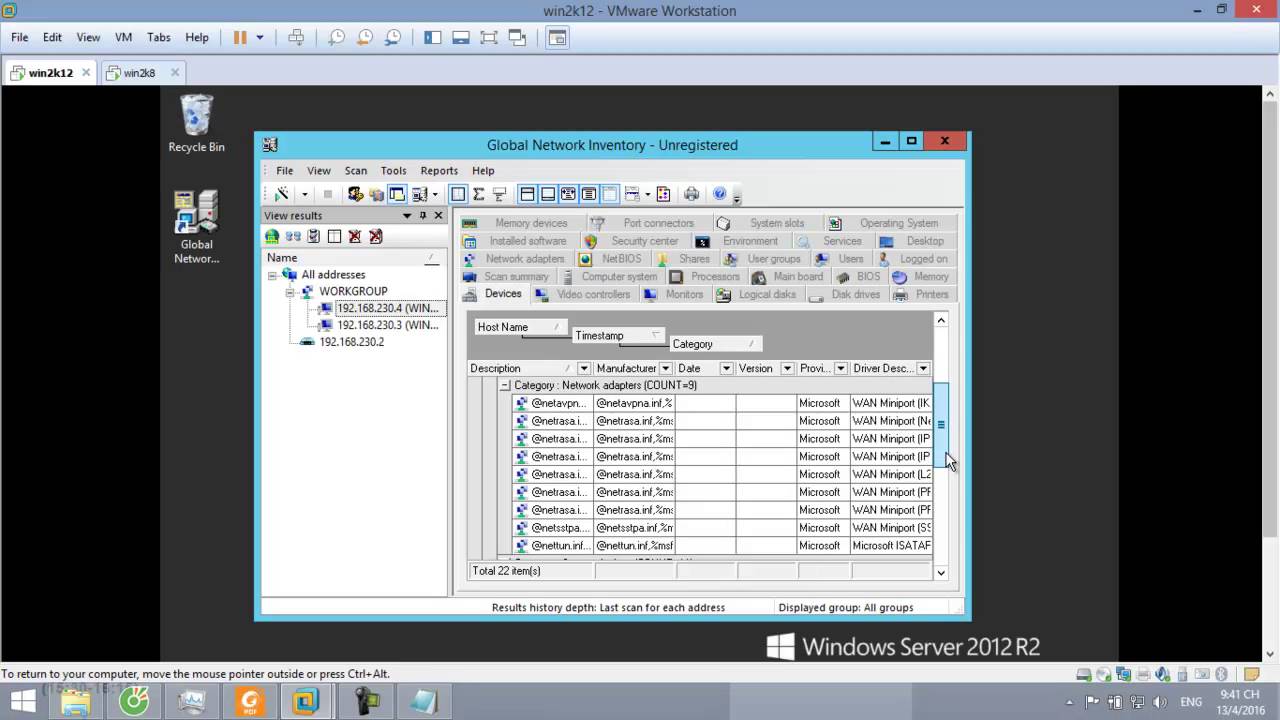1280x720 pixels.
Task: Click Timestamp grouping header
Action: point(617,336)
